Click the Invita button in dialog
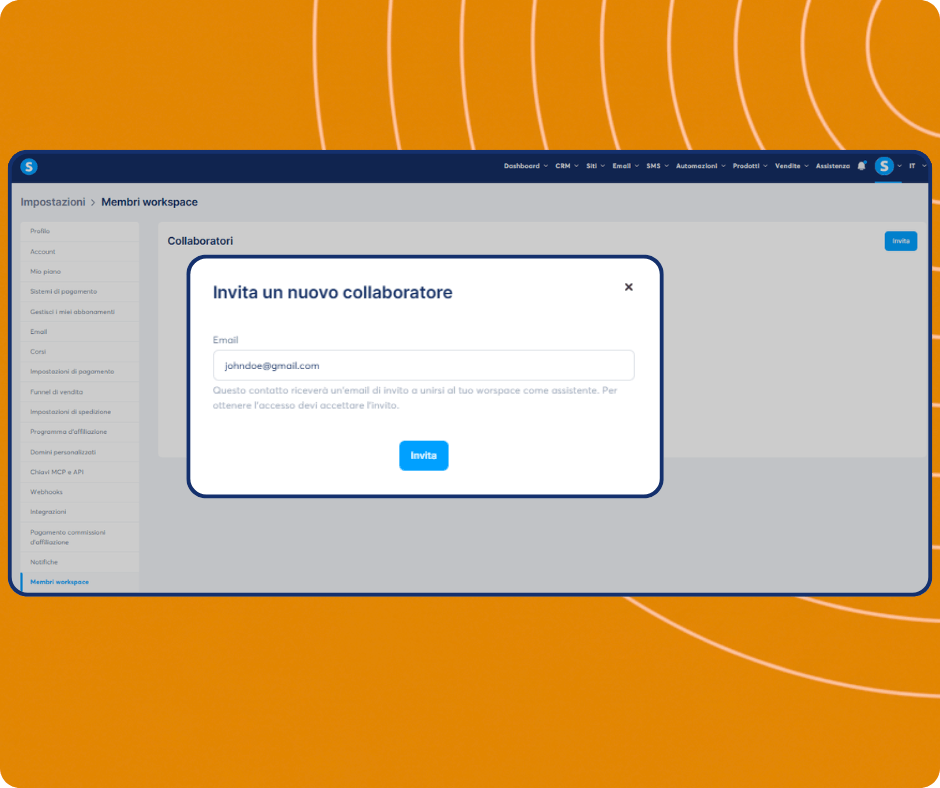This screenshot has height=788, width=940. [423, 456]
